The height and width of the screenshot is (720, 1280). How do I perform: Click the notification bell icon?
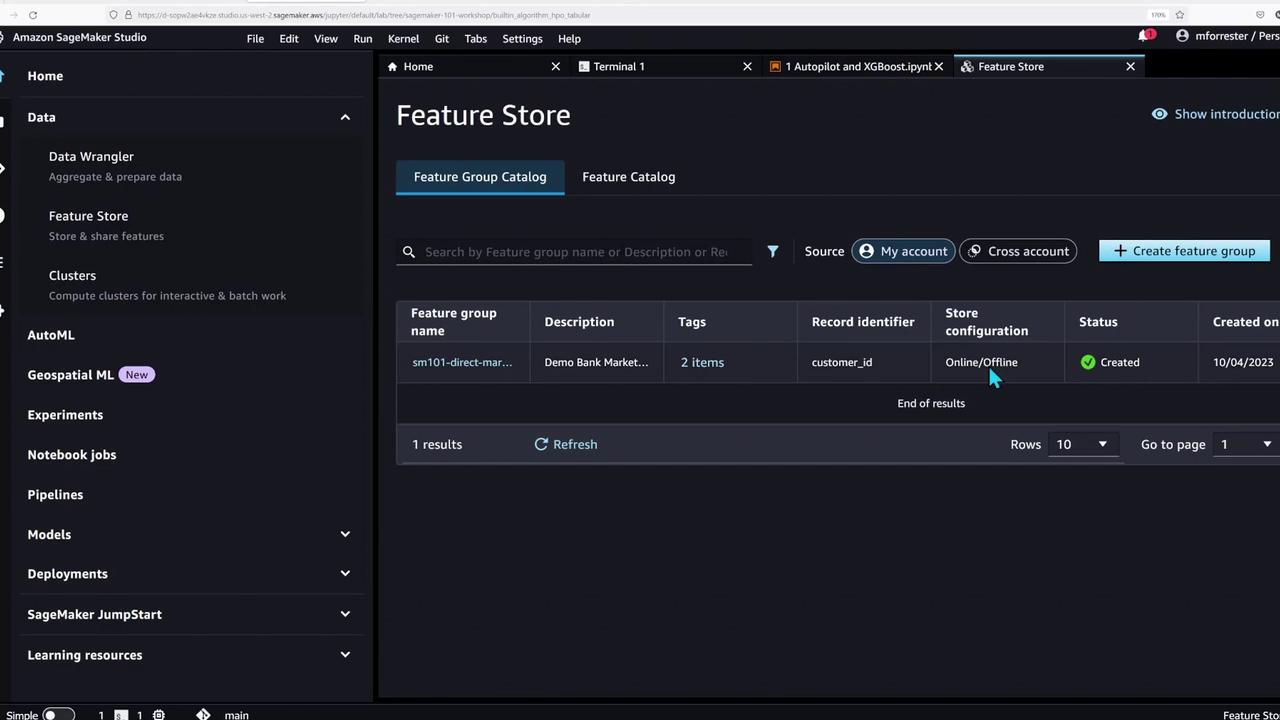click(x=1144, y=36)
